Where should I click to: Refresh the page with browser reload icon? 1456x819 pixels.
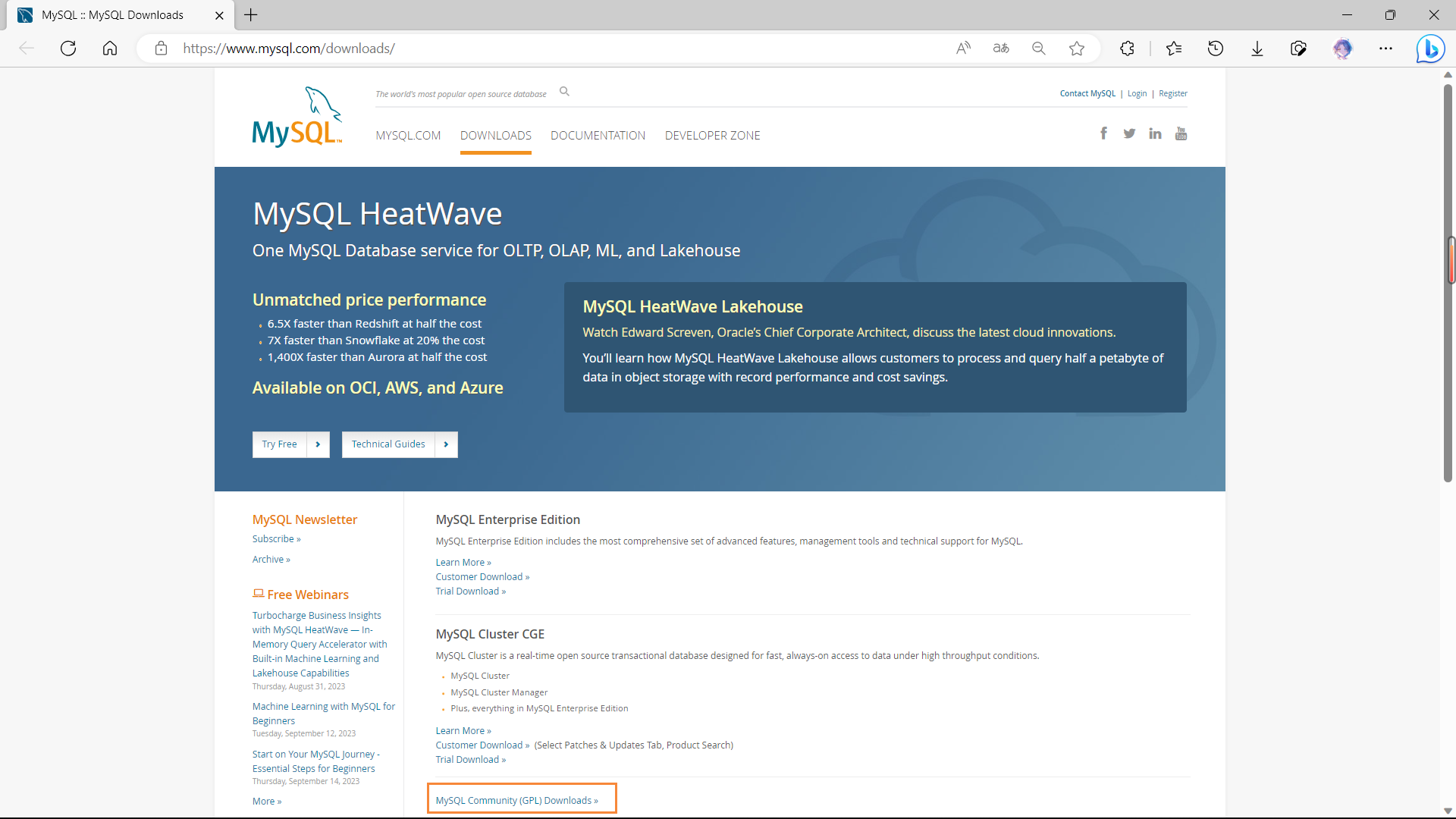coord(68,49)
